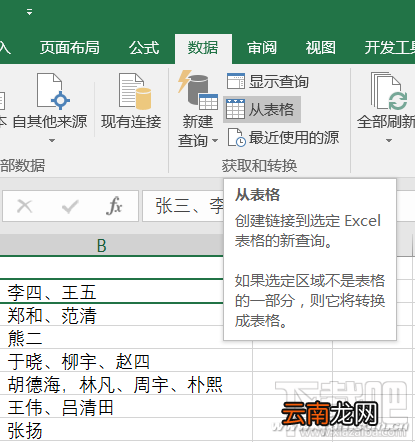Click the 从表格 button label
This screenshot has width=415, height=442.
pyautogui.click(x=272, y=110)
